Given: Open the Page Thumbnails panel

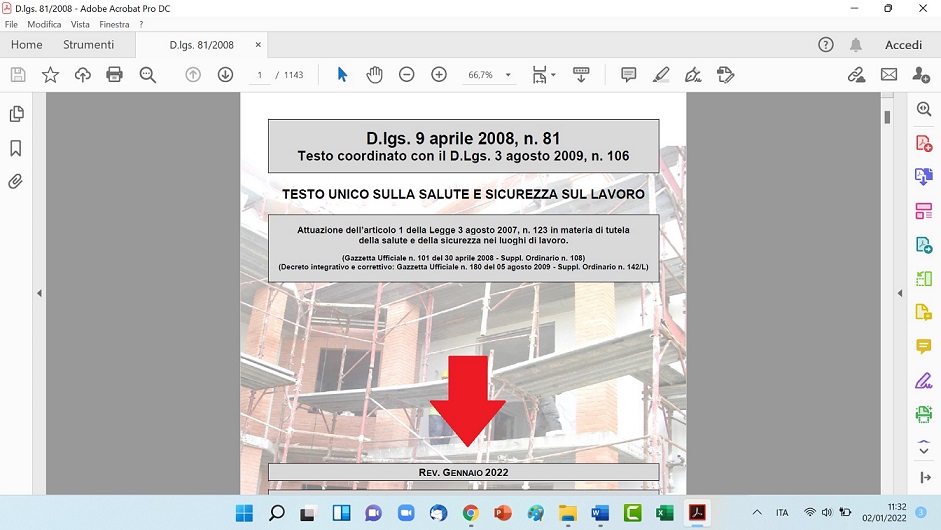Looking at the screenshot, I should [x=16, y=114].
